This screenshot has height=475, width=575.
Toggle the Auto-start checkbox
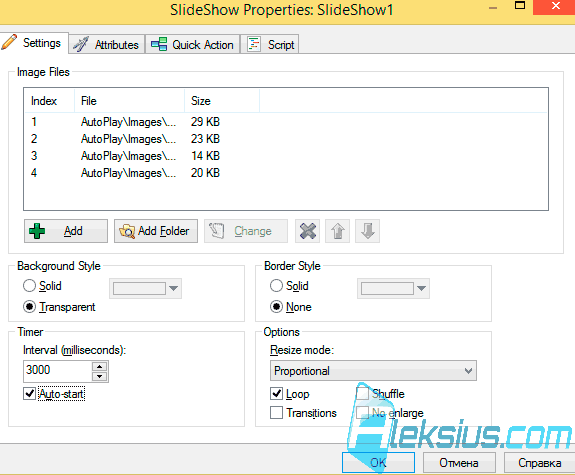pos(29,394)
